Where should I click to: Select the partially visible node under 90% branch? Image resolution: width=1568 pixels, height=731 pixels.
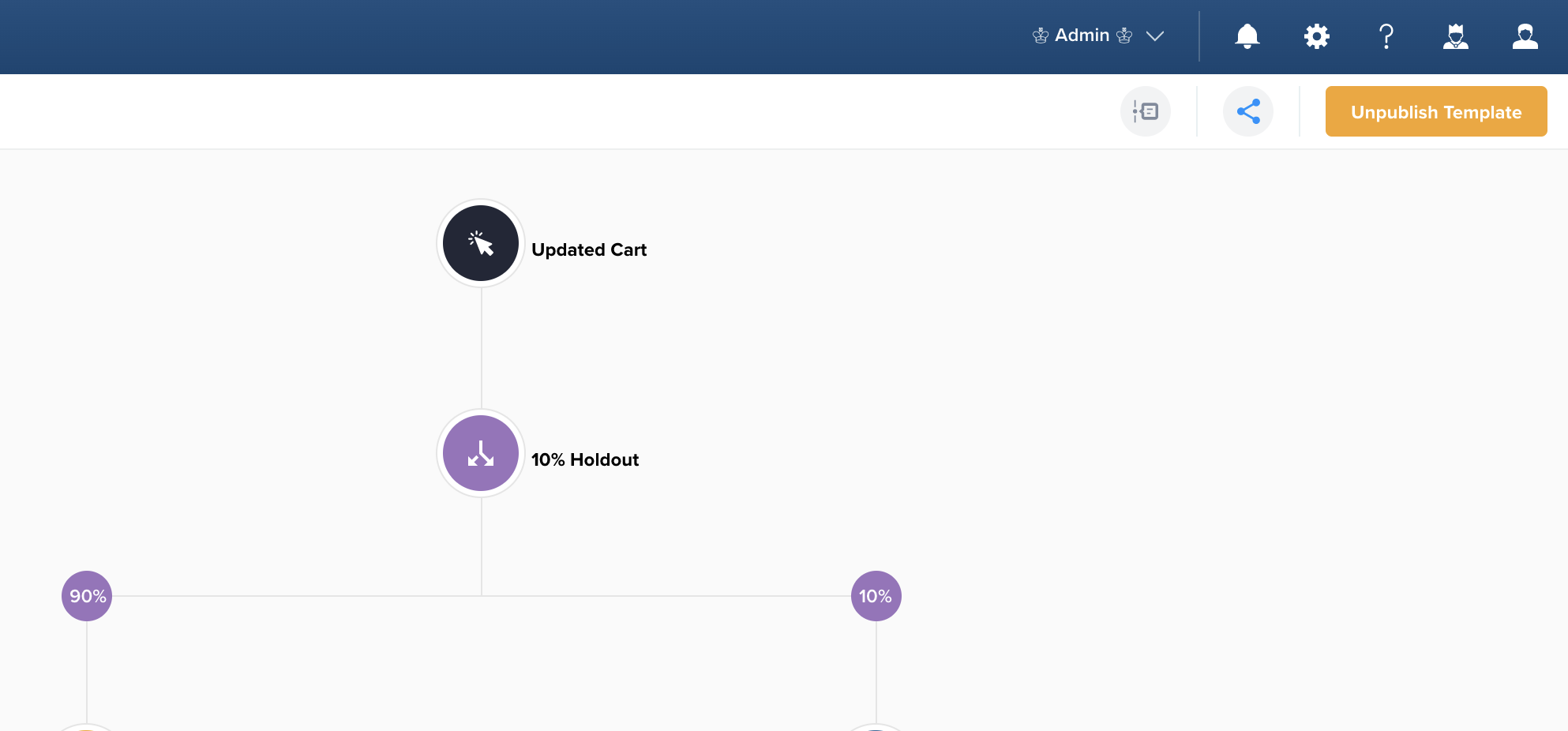[x=87, y=727]
